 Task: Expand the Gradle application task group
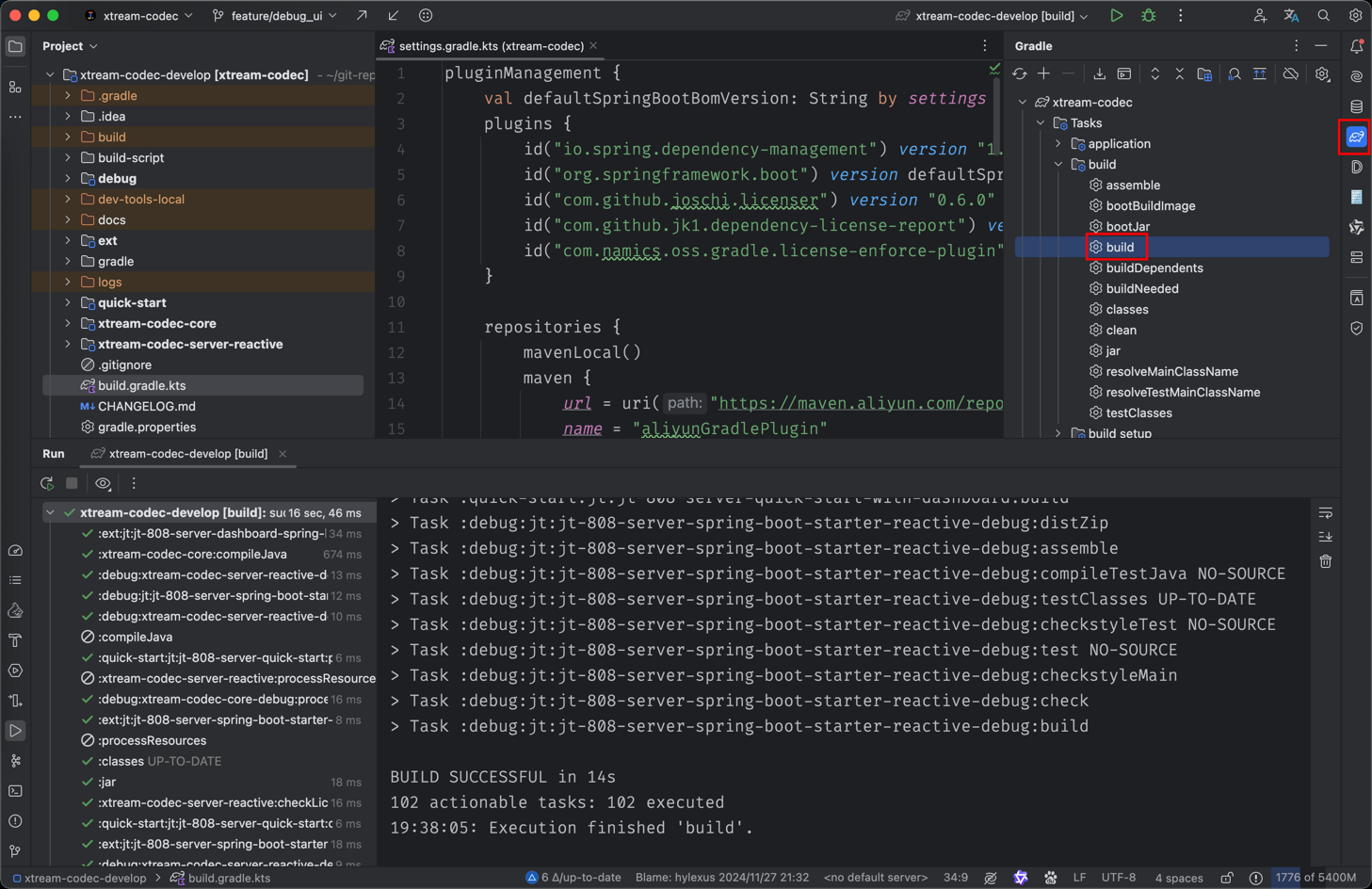tap(1058, 144)
